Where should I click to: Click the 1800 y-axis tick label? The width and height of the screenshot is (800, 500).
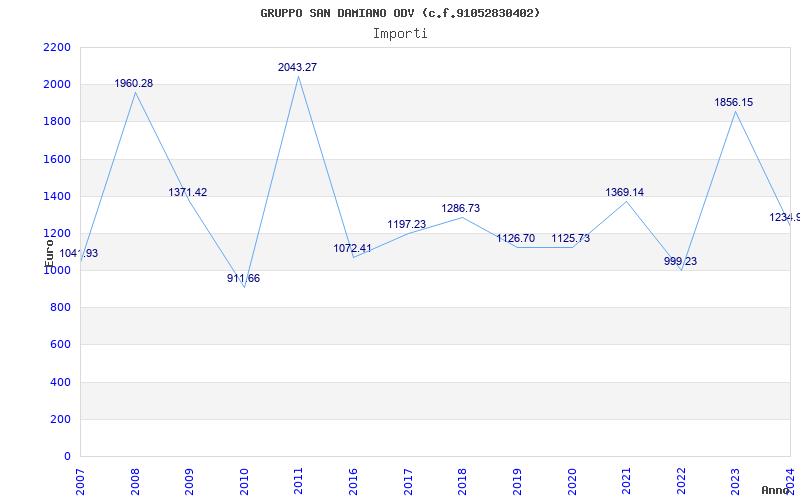pos(57,122)
